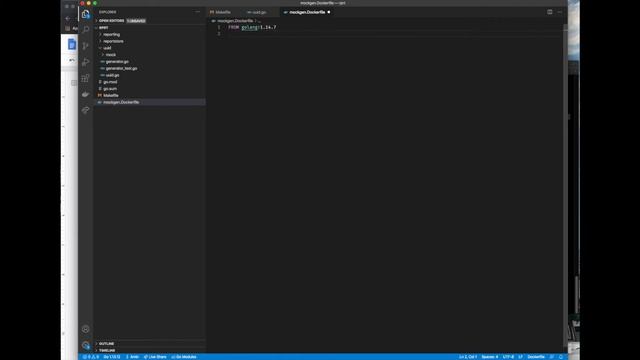
Task: Click golang image name in editor line 1
Action: [x=249, y=27]
